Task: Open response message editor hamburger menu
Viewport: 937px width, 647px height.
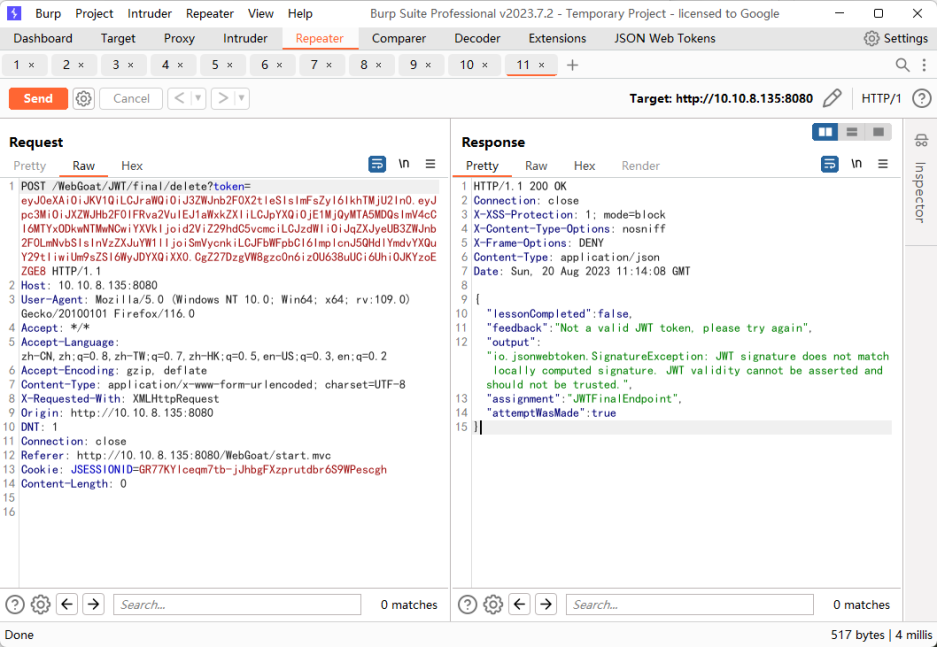Action: (x=883, y=164)
